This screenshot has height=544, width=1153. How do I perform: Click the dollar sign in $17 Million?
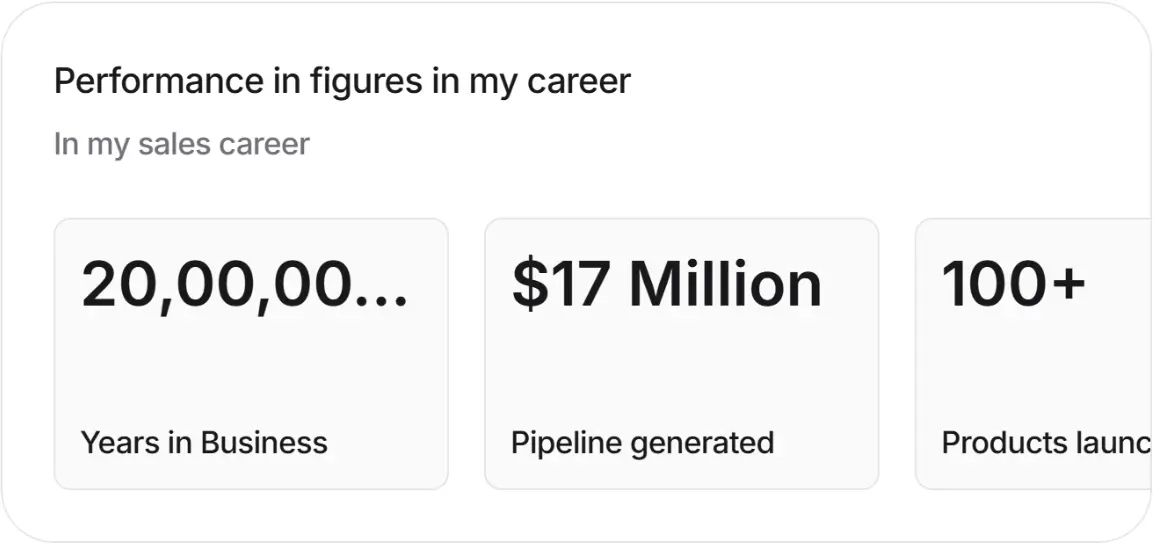pos(526,284)
